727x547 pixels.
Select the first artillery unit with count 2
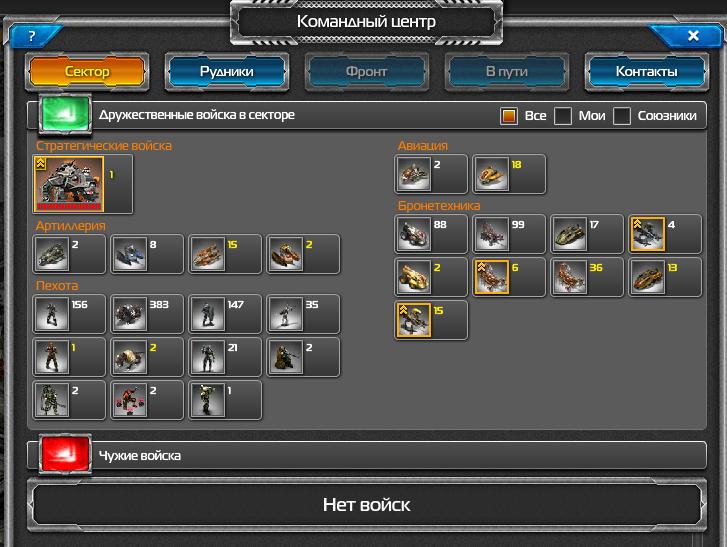[69, 254]
